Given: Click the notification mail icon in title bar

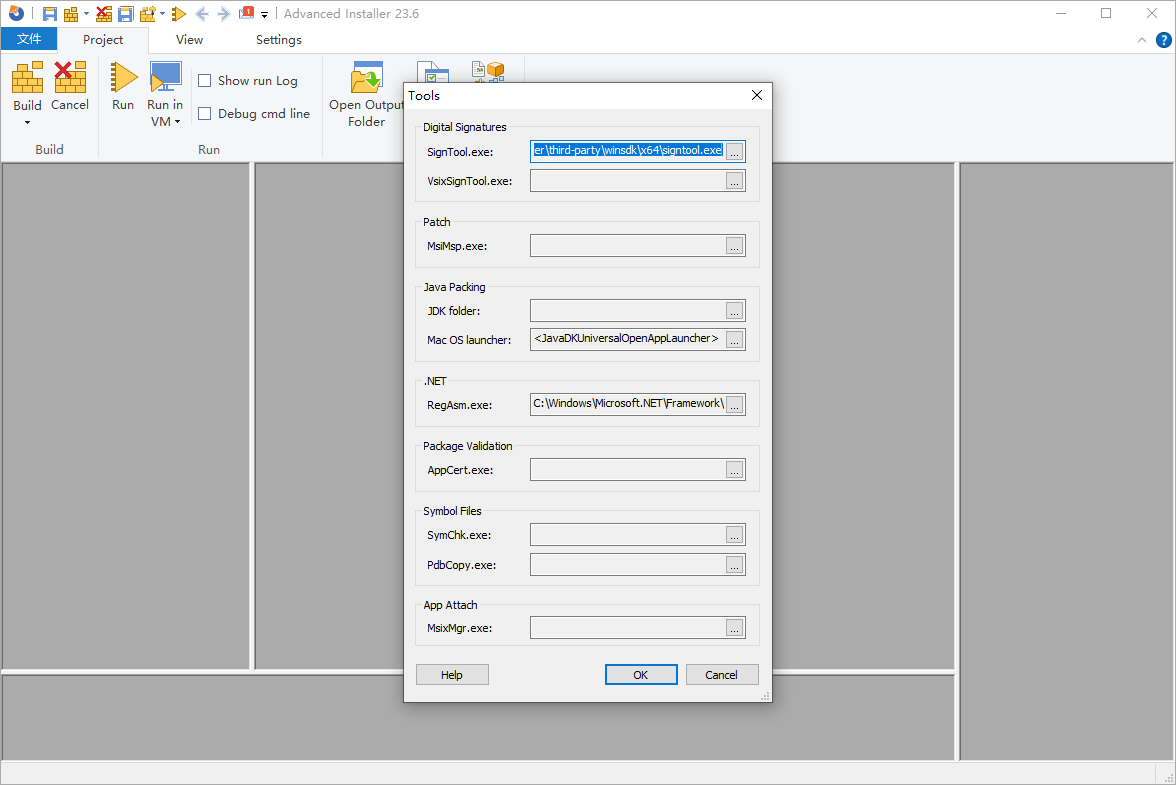Looking at the screenshot, I should click(246, 14).
